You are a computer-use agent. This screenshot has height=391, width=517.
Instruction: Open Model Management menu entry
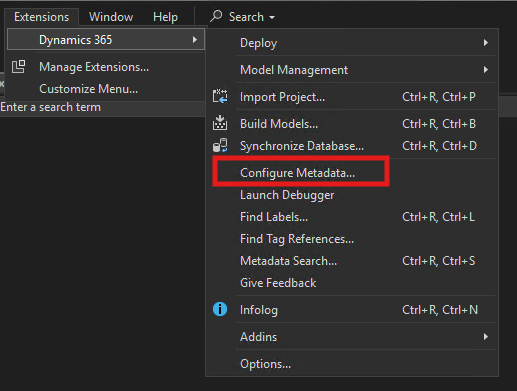click(x=352, y=70)
